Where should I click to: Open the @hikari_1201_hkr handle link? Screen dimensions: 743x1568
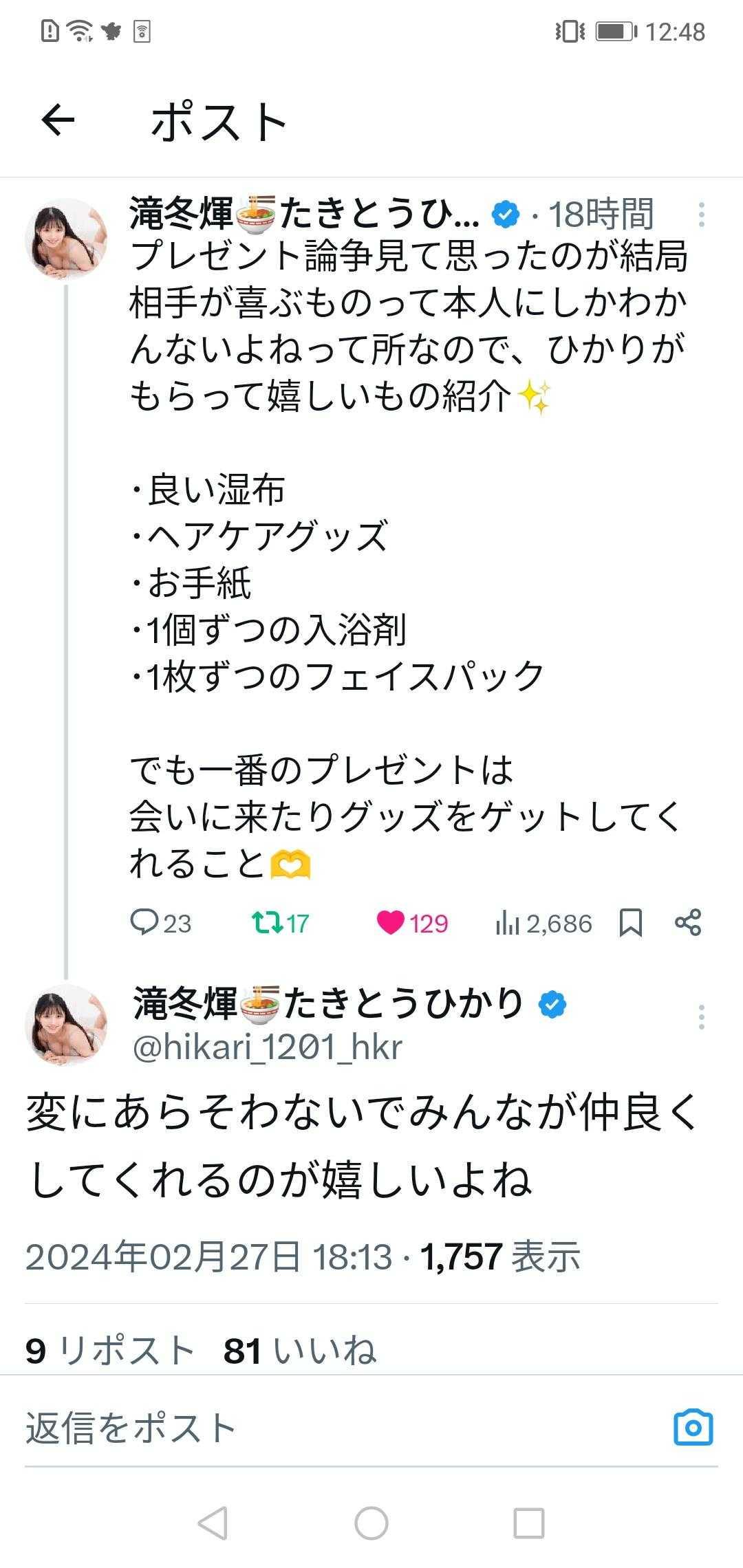coord(268,1047)
